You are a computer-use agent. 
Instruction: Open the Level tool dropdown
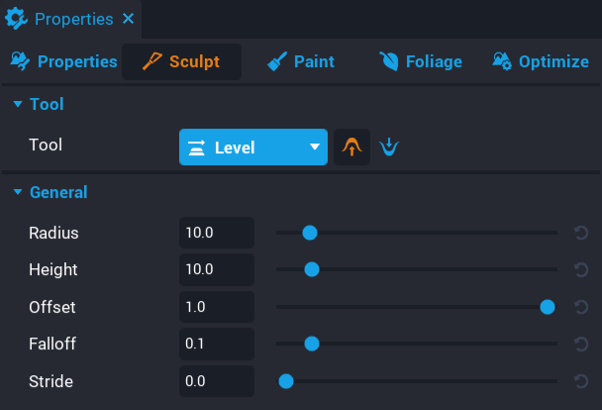click(x=253, y=147)
